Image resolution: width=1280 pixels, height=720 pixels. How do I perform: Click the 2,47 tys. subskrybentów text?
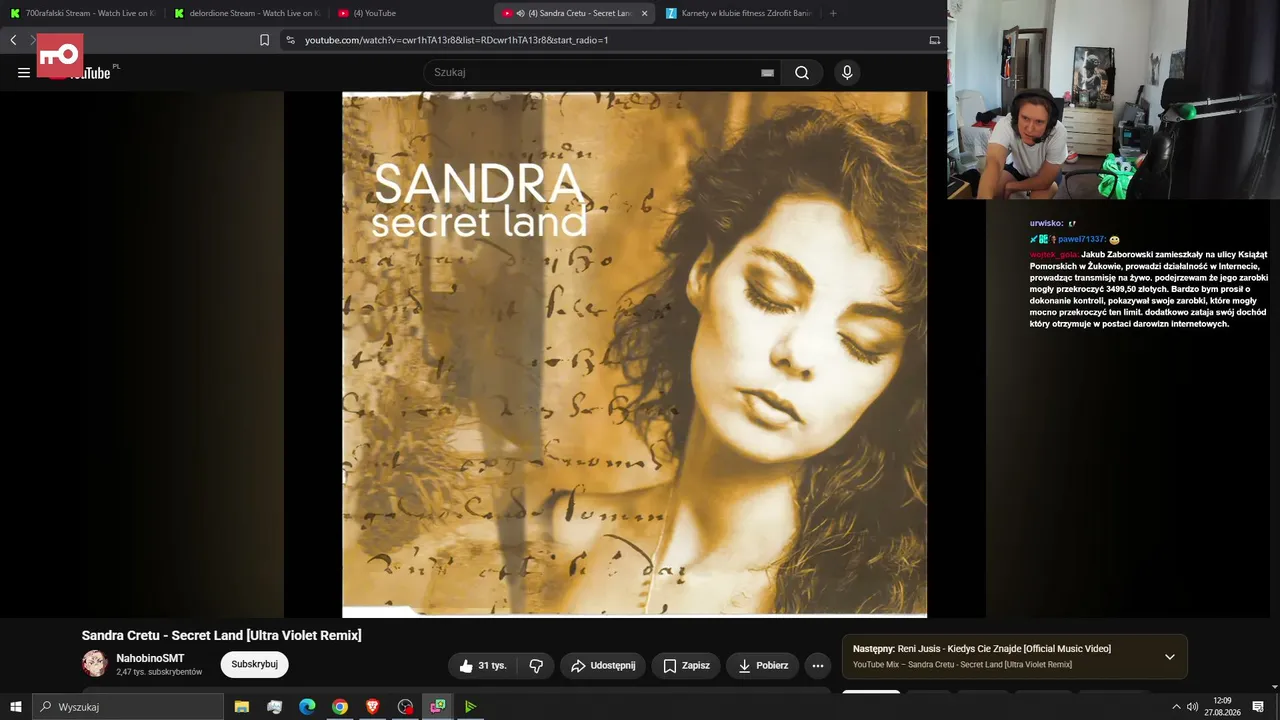point(159,672)
